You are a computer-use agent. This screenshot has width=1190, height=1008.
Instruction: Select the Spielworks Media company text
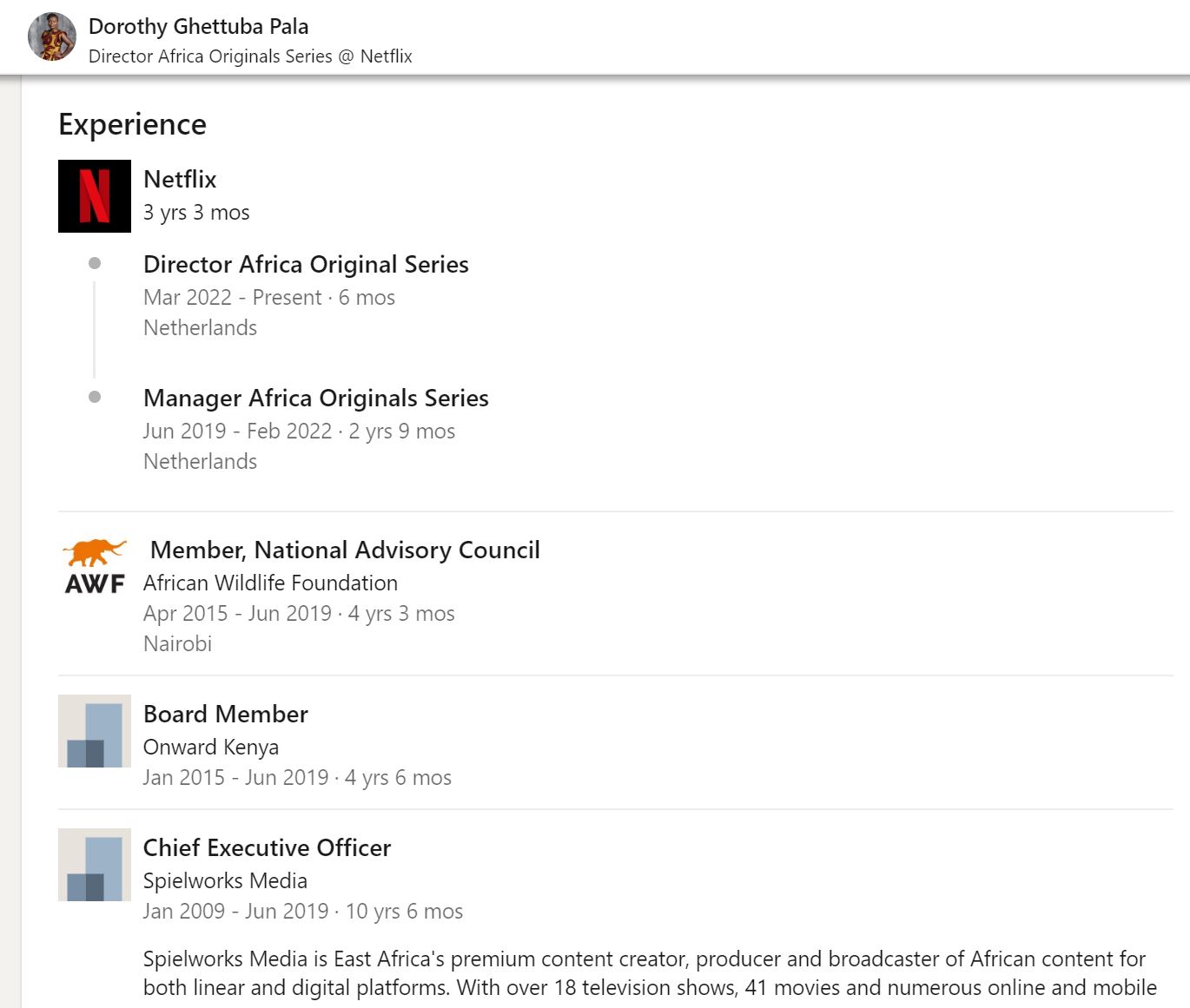click(225, 880)
